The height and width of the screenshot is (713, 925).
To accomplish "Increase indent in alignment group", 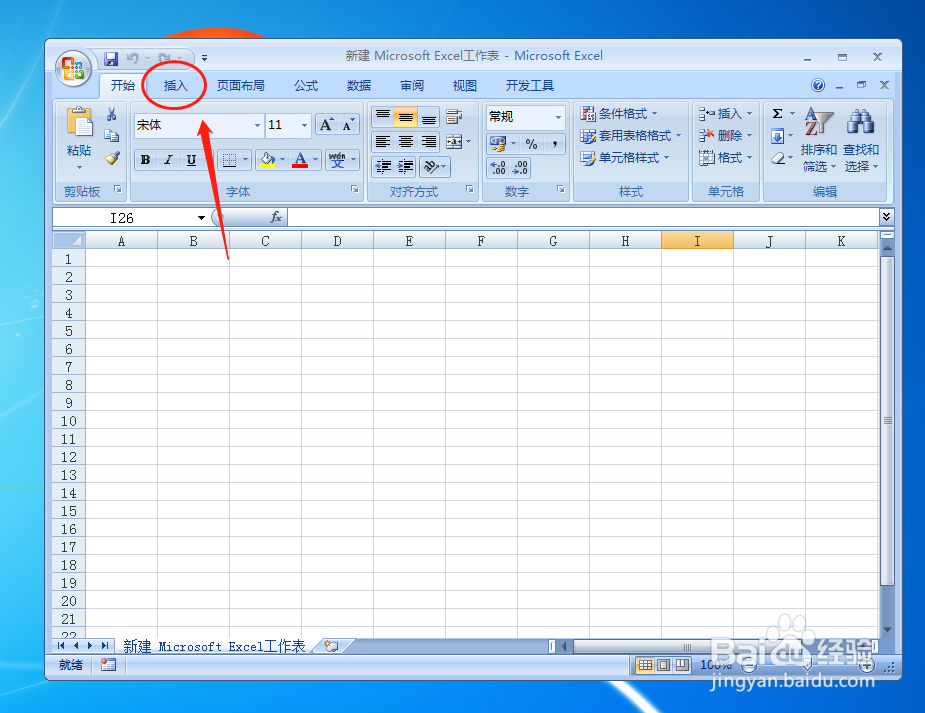I will click(405, 167).
